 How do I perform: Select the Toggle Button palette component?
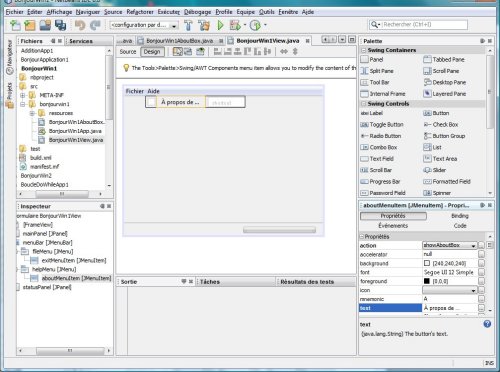382,125
